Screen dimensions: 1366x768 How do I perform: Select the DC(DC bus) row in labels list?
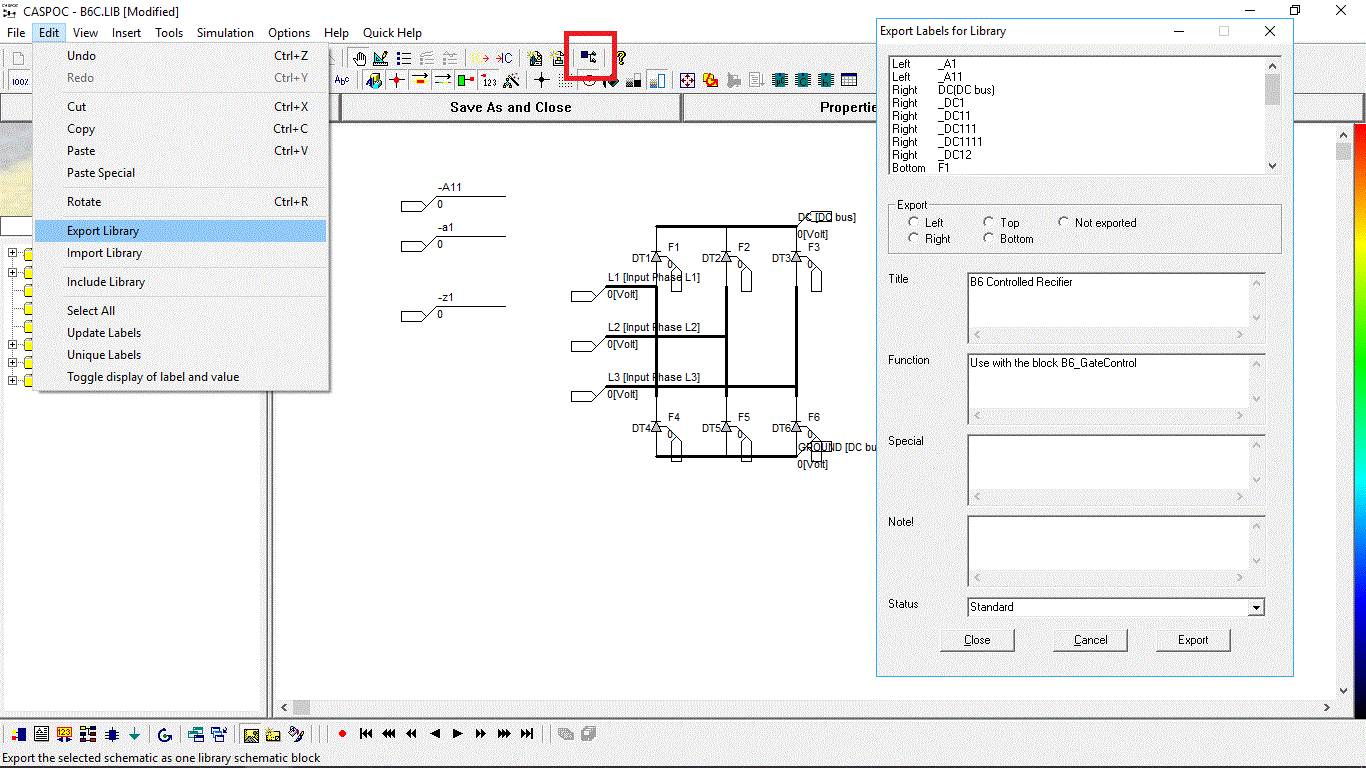[x=1077, y=90]
